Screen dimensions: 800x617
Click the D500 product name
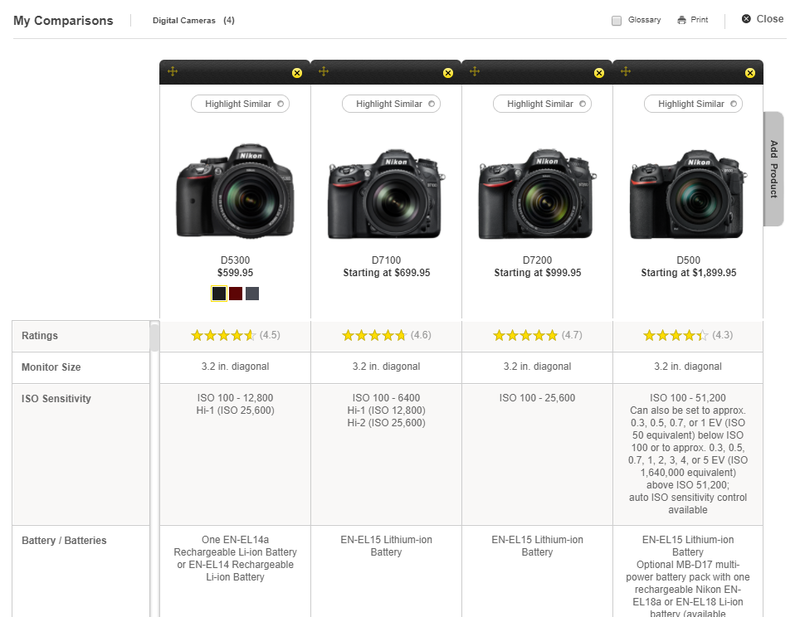[x=688, y=260]
